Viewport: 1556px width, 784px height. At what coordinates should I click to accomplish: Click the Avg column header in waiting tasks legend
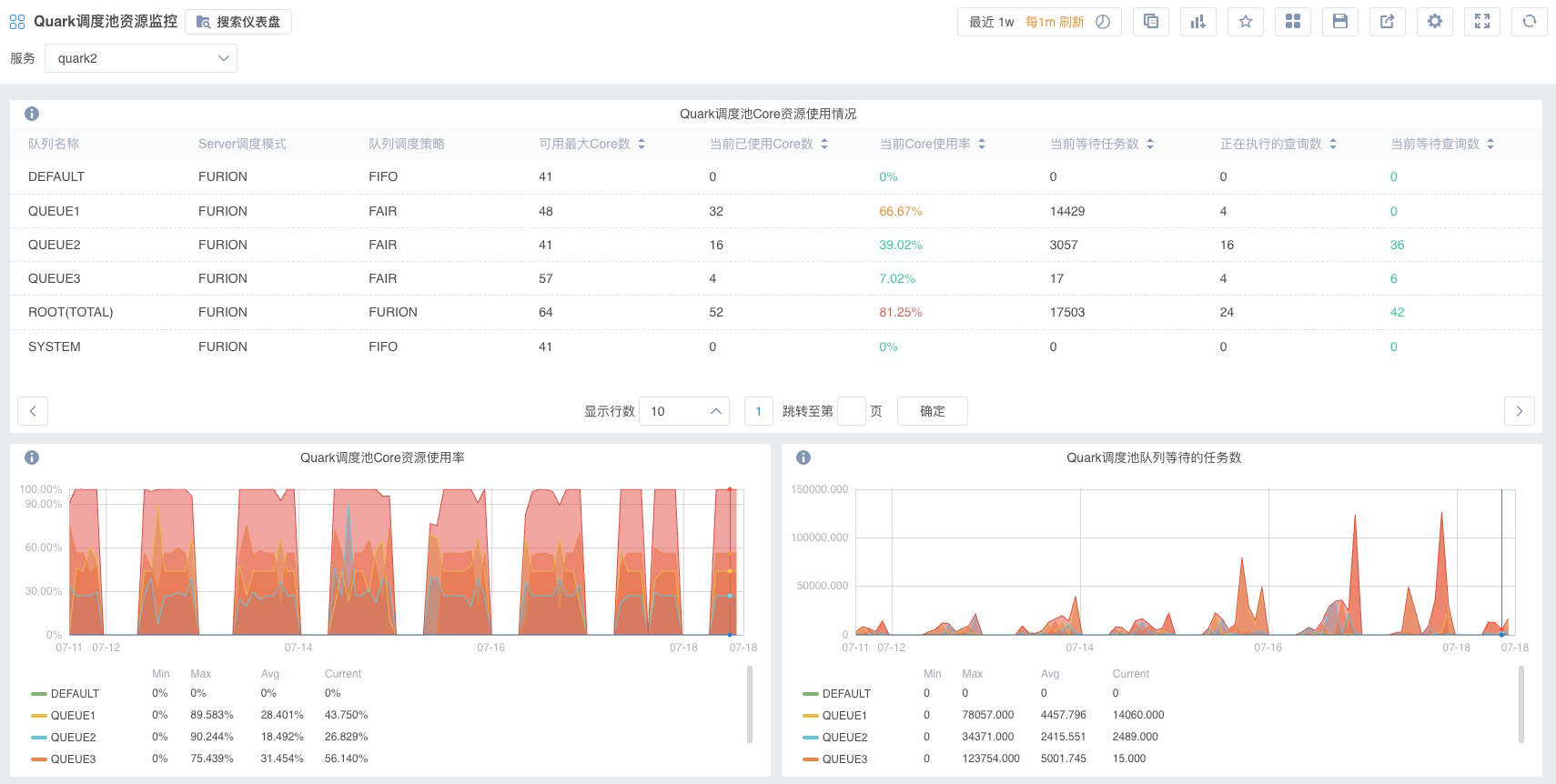pyautogui.click(x=1050, y=674)
